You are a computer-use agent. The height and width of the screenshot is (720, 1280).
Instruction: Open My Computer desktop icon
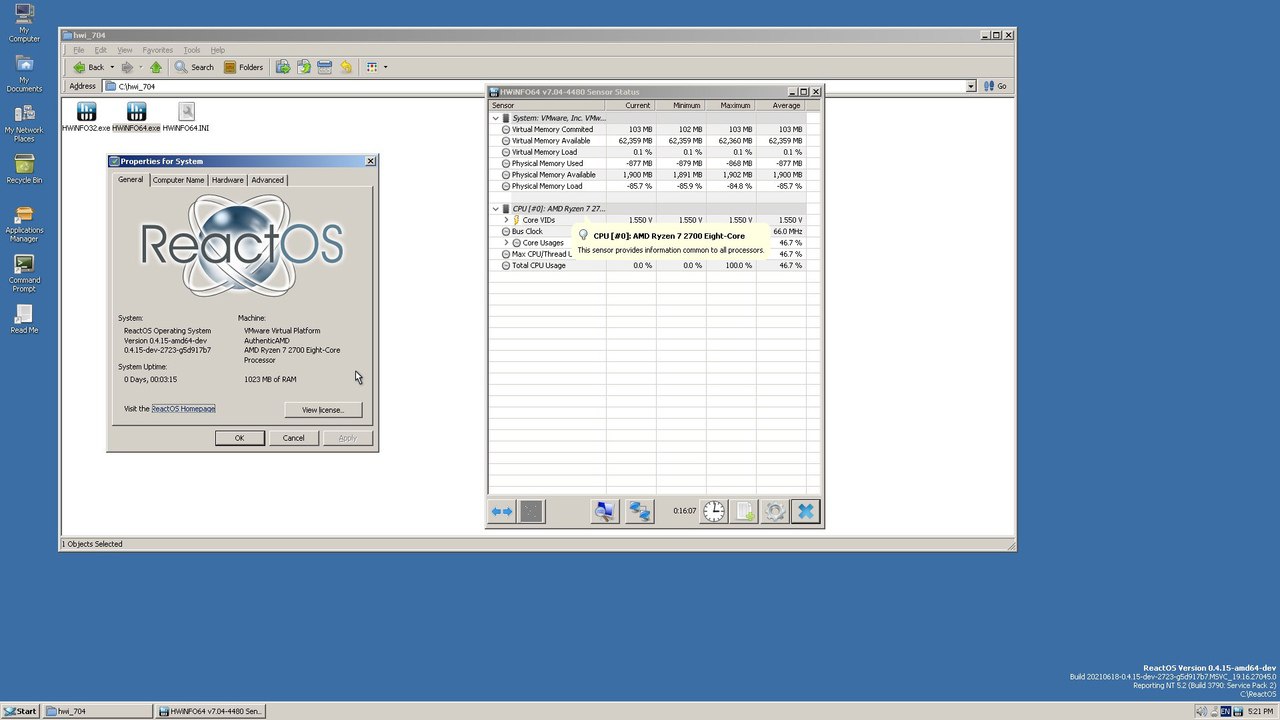24,24
